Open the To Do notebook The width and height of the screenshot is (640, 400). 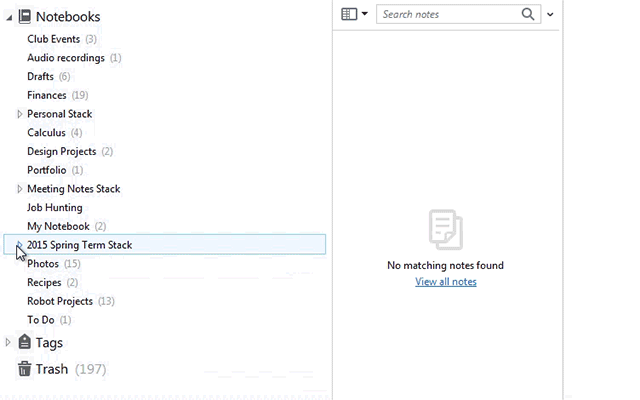tap(41, 320)
